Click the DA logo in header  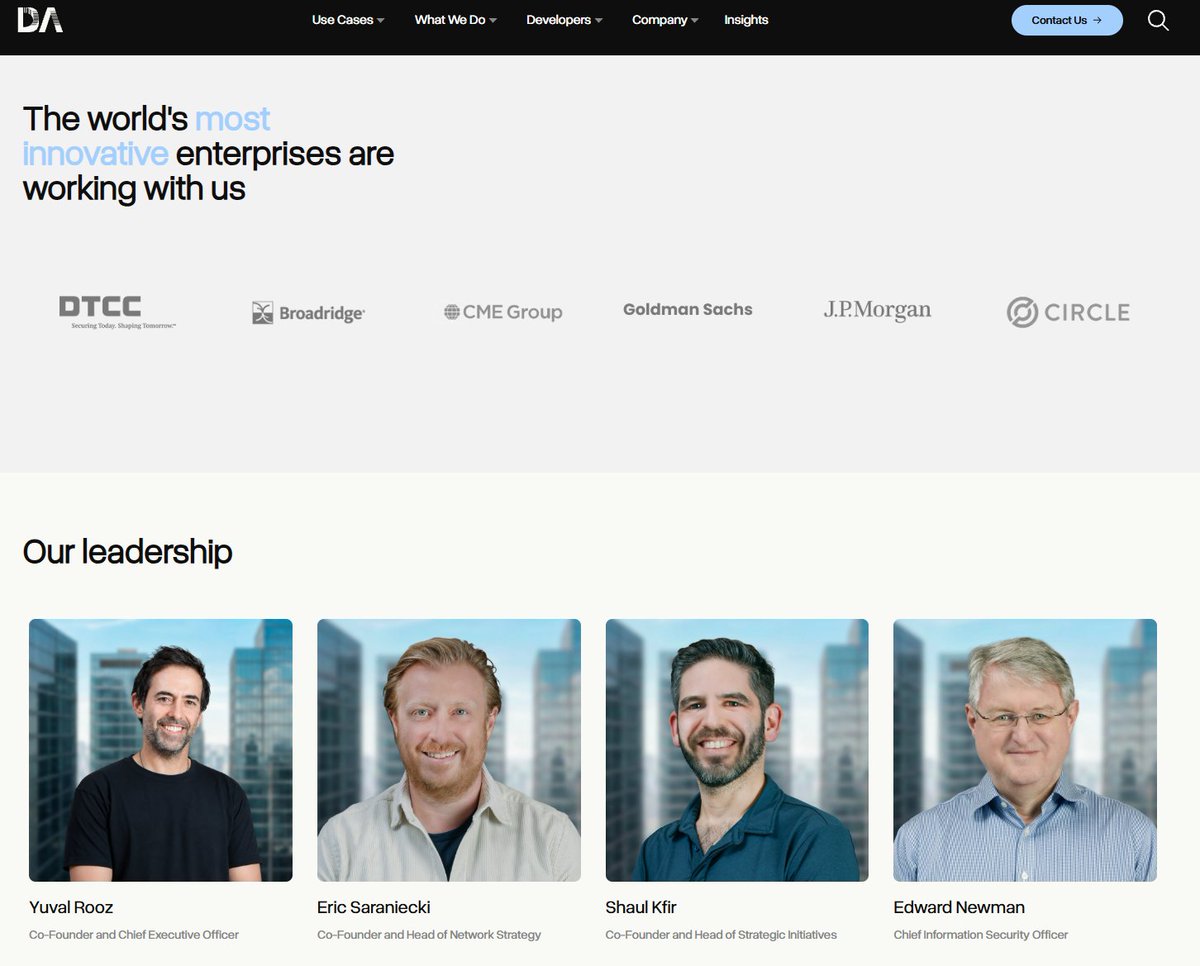pyautogui.click(x=40, y=19)
